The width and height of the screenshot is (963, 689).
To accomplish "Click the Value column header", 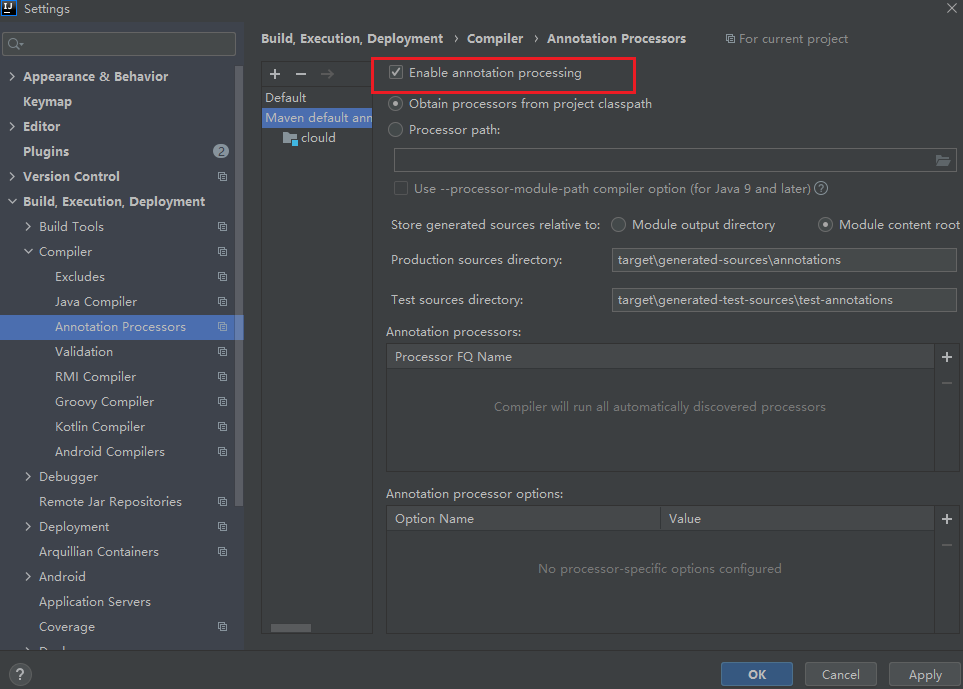I will pyautogui.click(x=797, y=519).
